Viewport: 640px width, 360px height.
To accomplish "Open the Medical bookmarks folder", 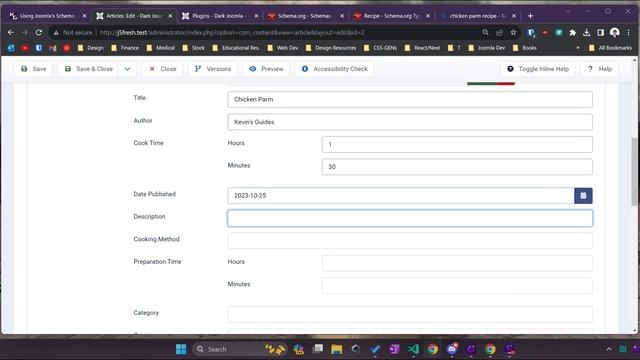I will coord(160,48).
